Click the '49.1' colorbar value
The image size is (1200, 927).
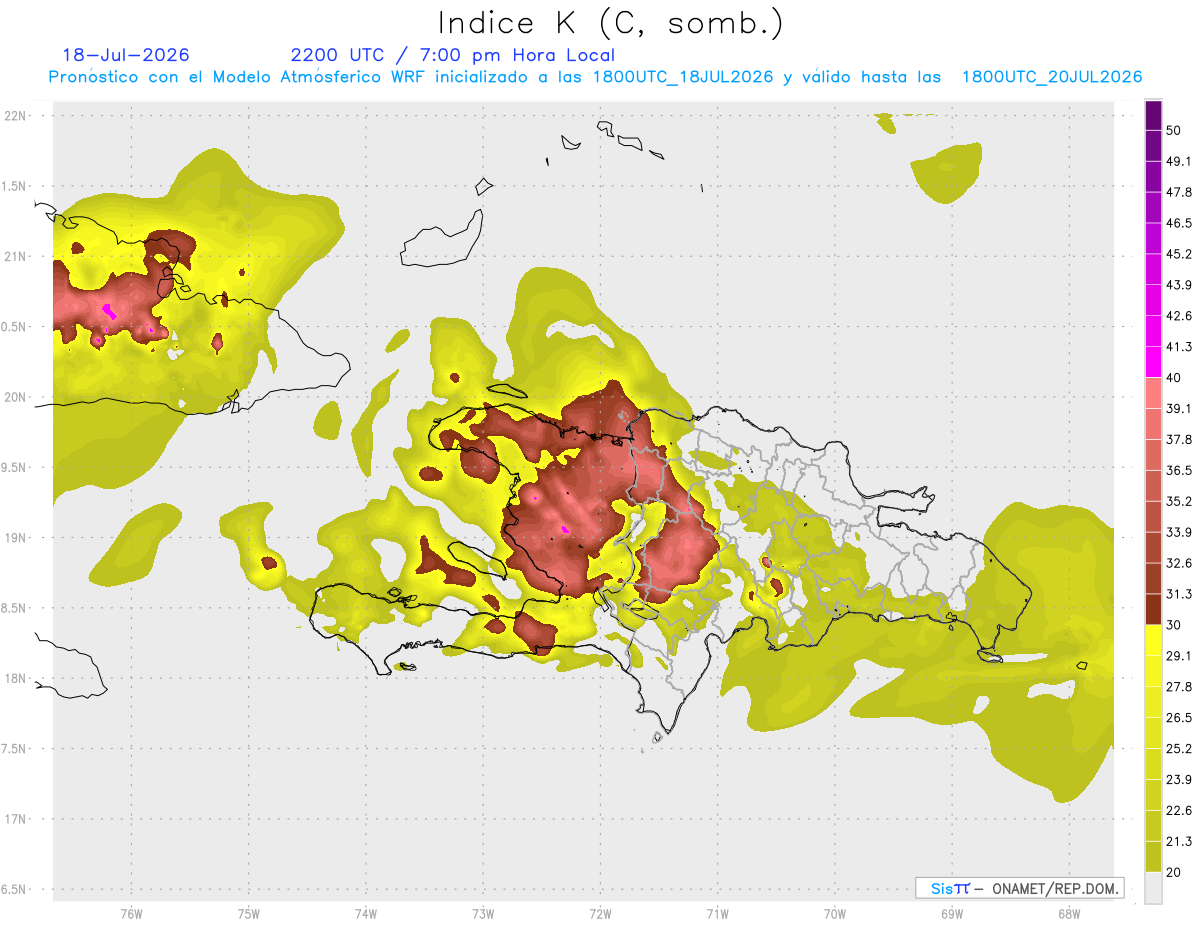click(x=1179, y=161)
